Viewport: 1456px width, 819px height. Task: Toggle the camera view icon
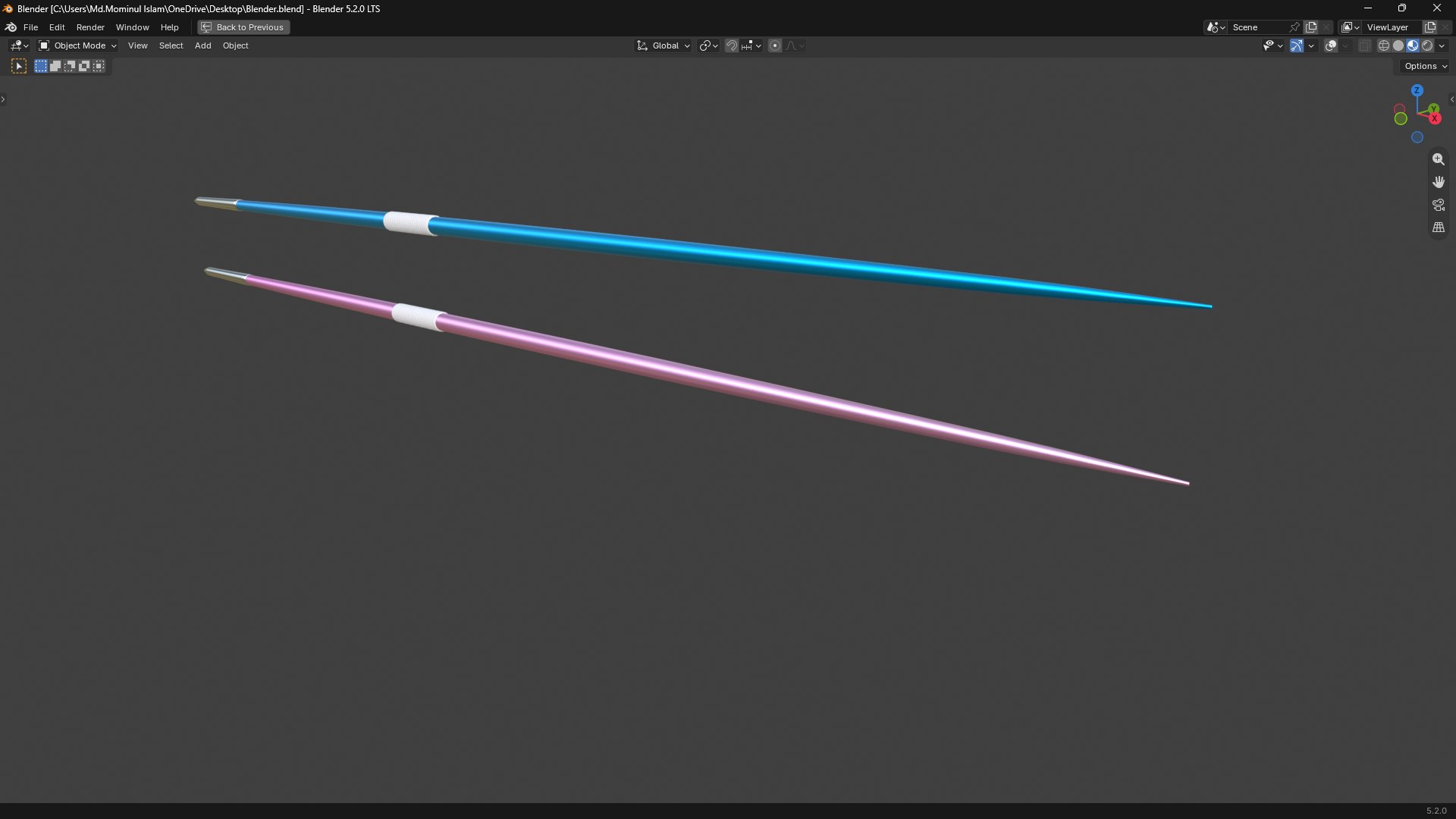pos(1438,205)
